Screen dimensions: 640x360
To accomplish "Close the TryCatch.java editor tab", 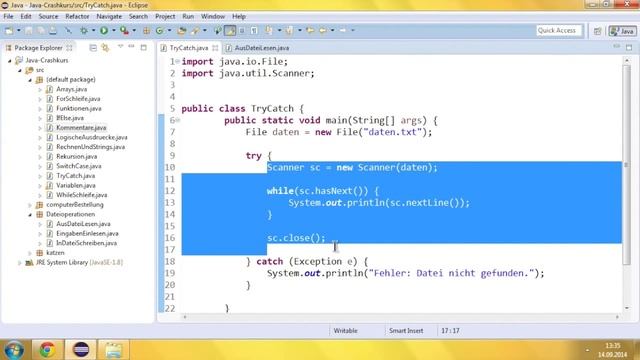I will click(x=215, y=48).
